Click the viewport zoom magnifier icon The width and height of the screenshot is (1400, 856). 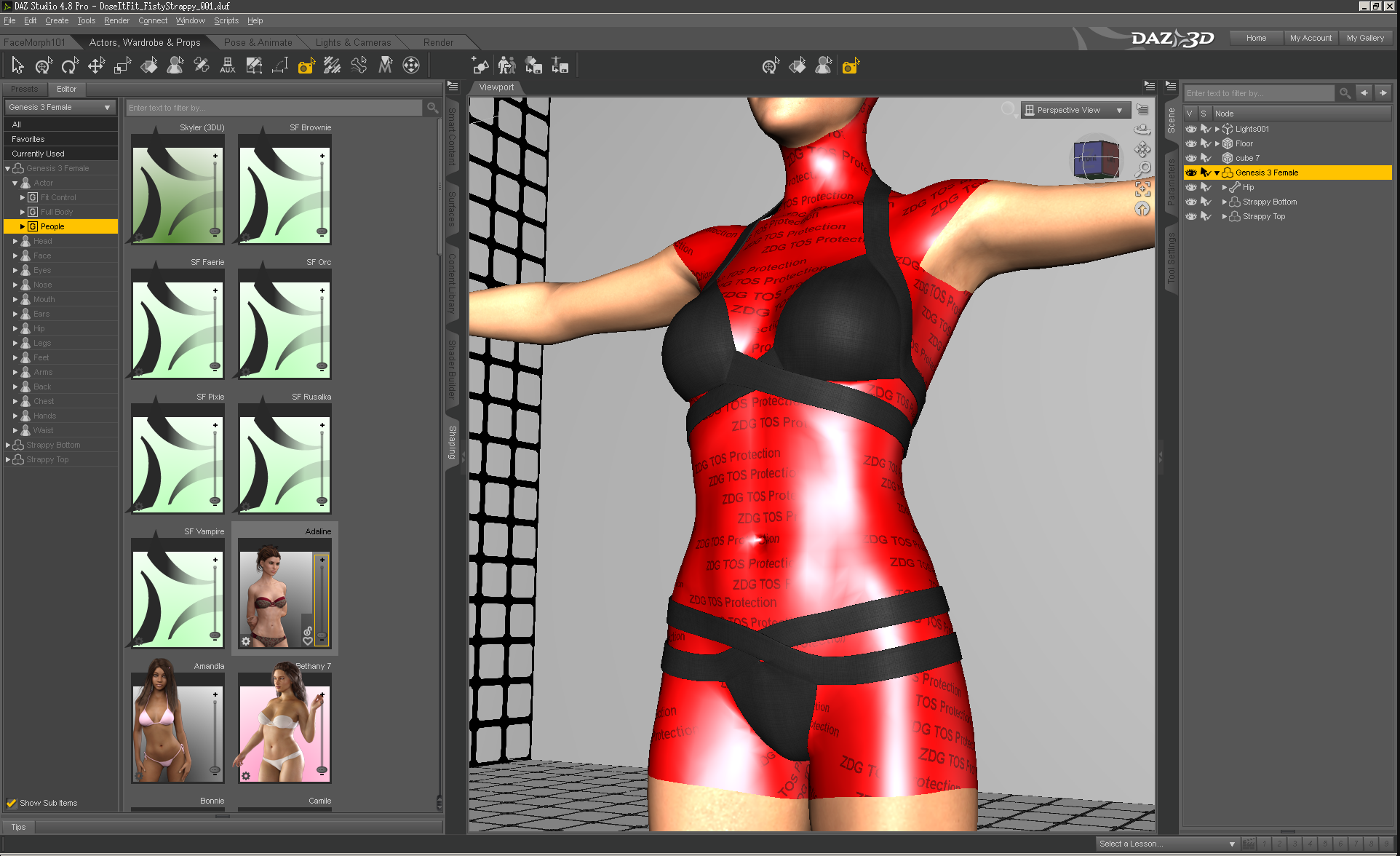pyautogui.click(x=1142, y=170)
